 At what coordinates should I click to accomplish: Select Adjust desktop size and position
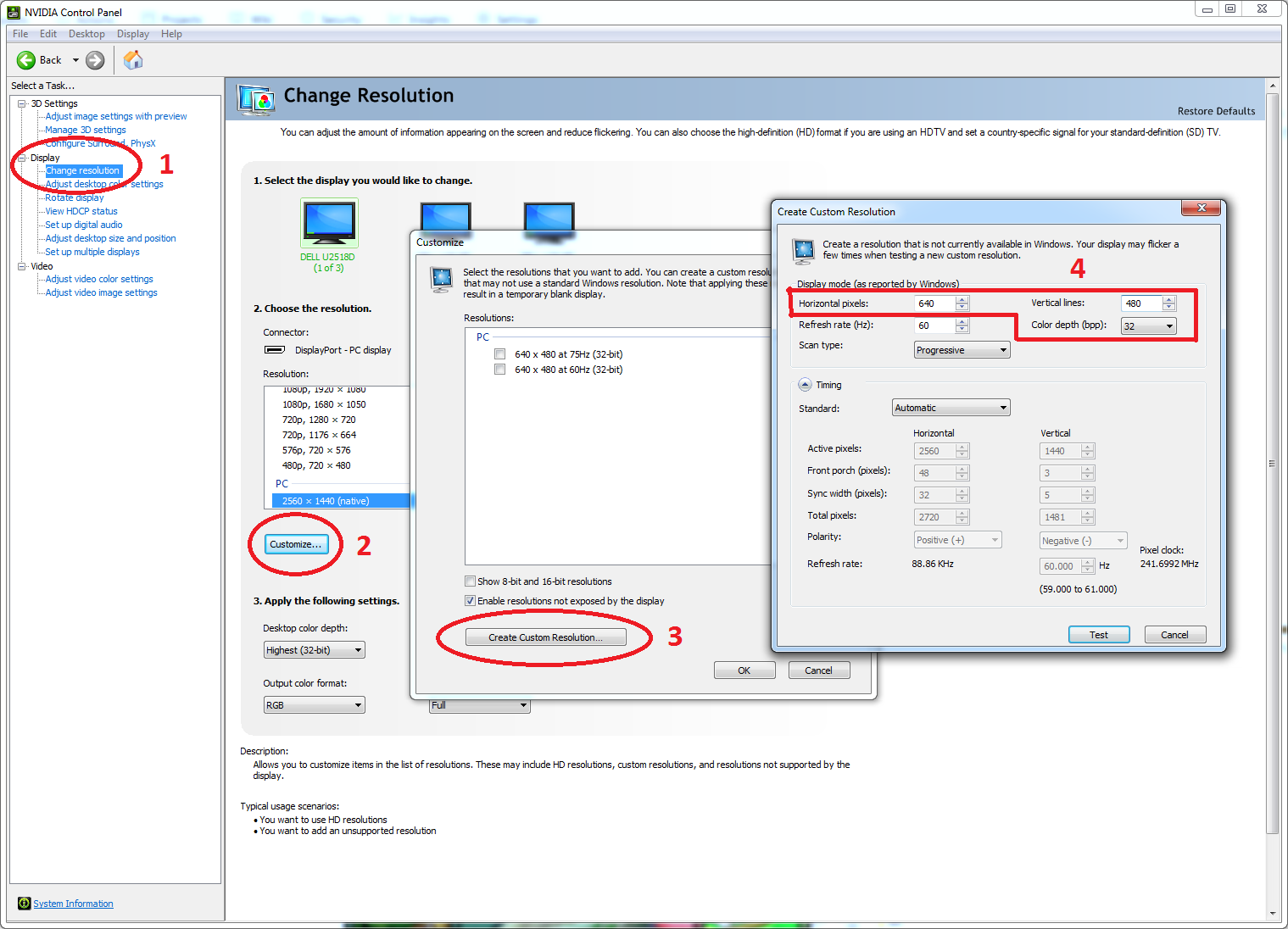pos(111,238)
